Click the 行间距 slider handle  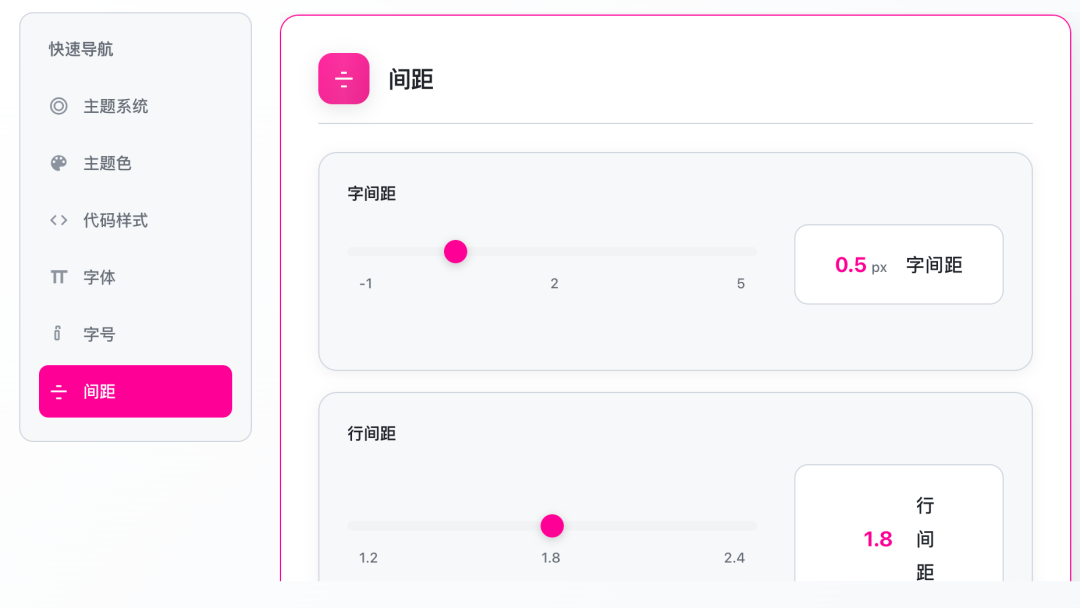pos(551,525)
